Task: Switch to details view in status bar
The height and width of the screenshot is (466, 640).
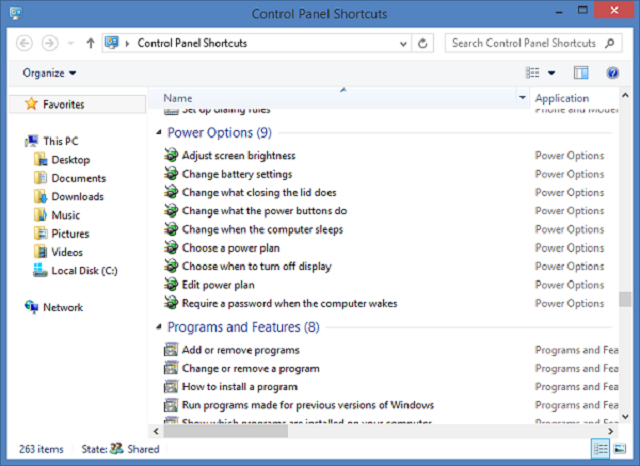Action: (602, 449)
